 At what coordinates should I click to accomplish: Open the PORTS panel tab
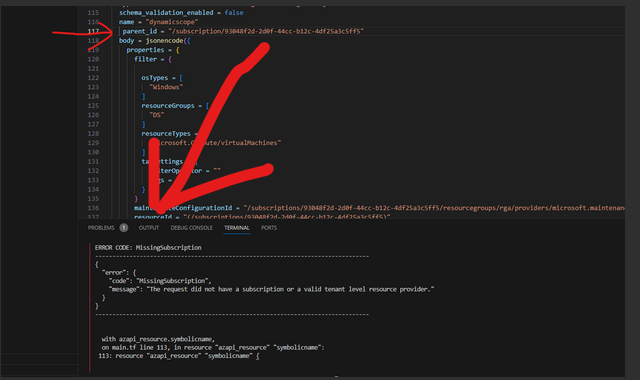269,228
